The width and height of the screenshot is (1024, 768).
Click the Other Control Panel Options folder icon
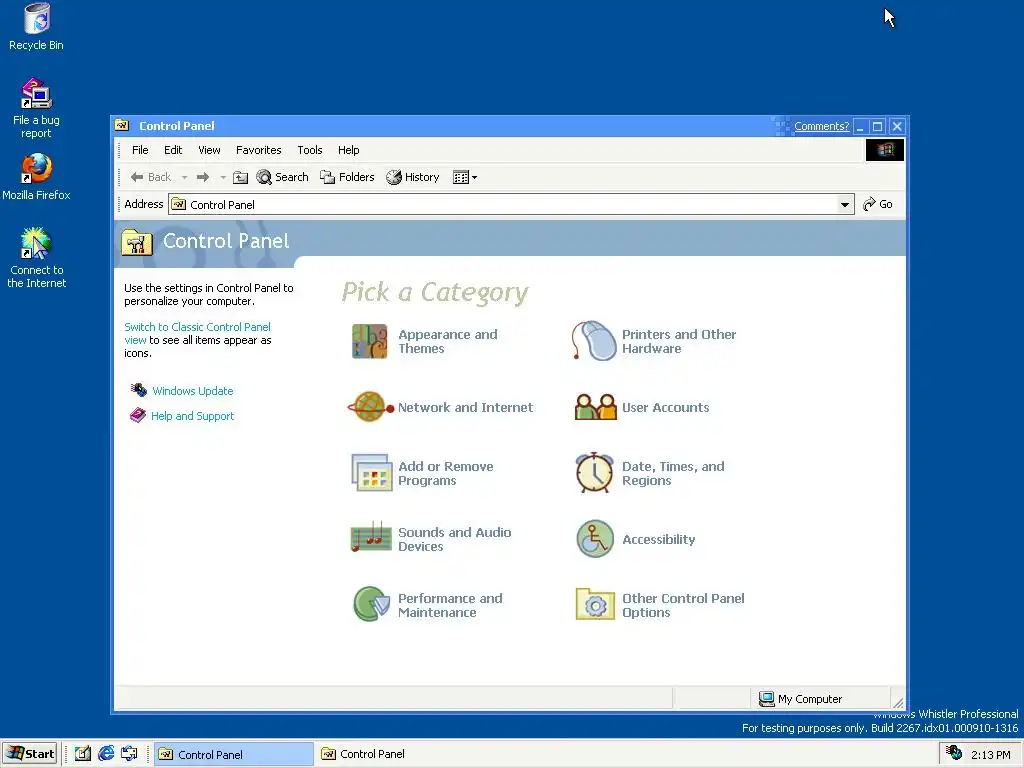pyautogui.click(x=595, y=604)
